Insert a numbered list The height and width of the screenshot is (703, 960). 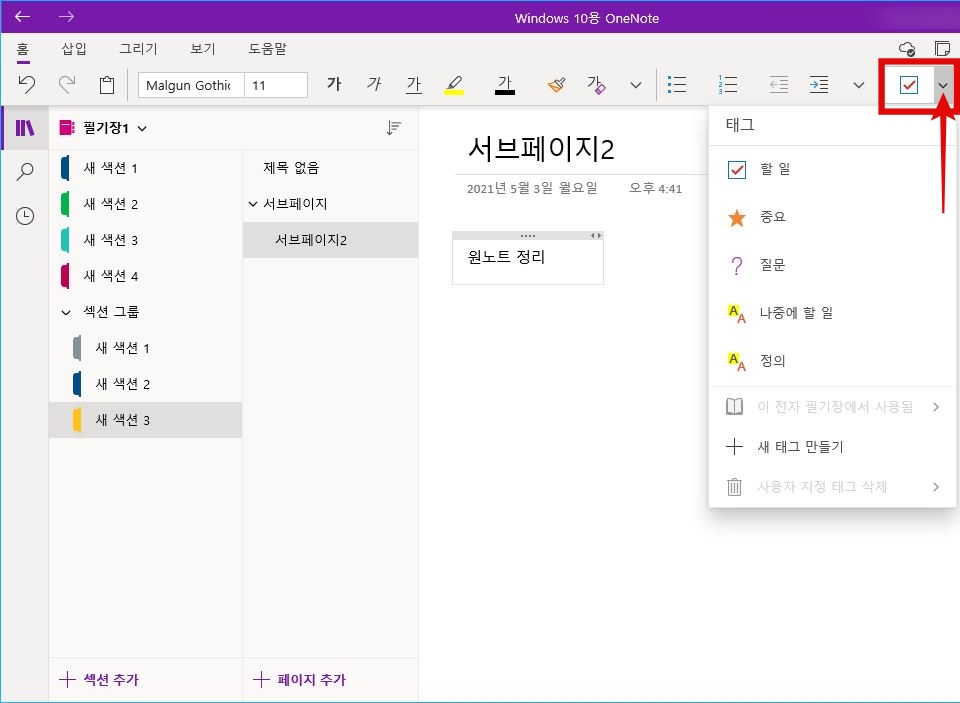pos(727,85)
